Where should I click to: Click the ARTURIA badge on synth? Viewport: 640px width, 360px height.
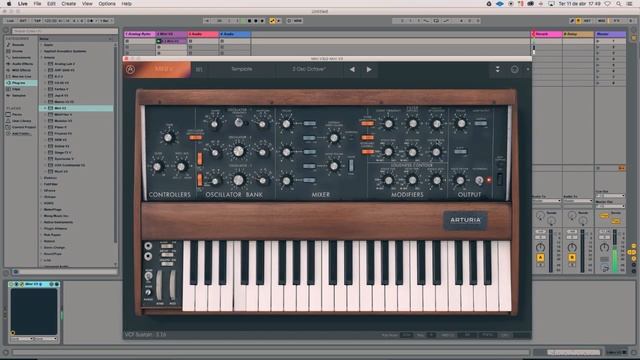(465, 220)
